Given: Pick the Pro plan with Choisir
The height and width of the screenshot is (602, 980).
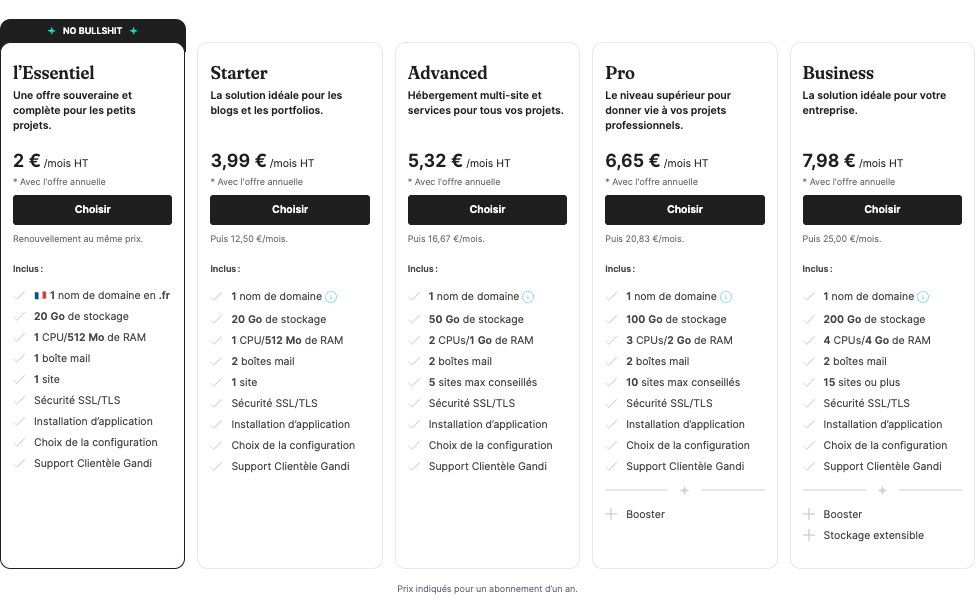Looking at the screenshot, I should [x=685, y=210].
